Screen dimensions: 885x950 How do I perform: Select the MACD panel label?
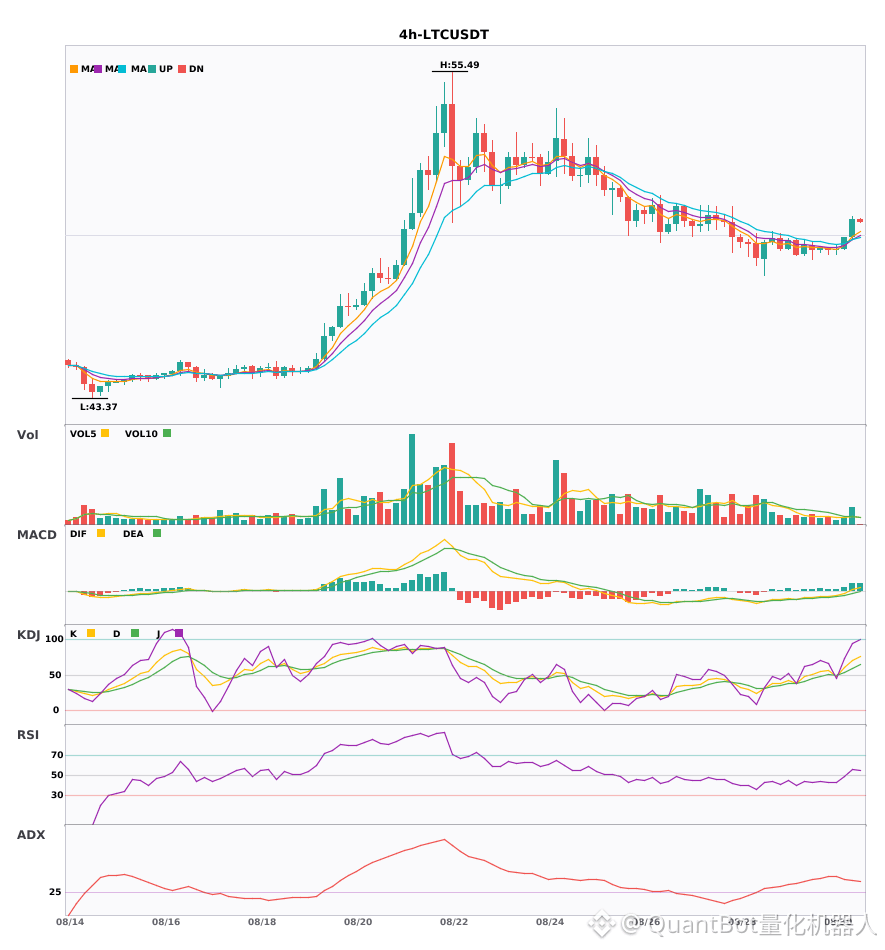coord(36,535)
